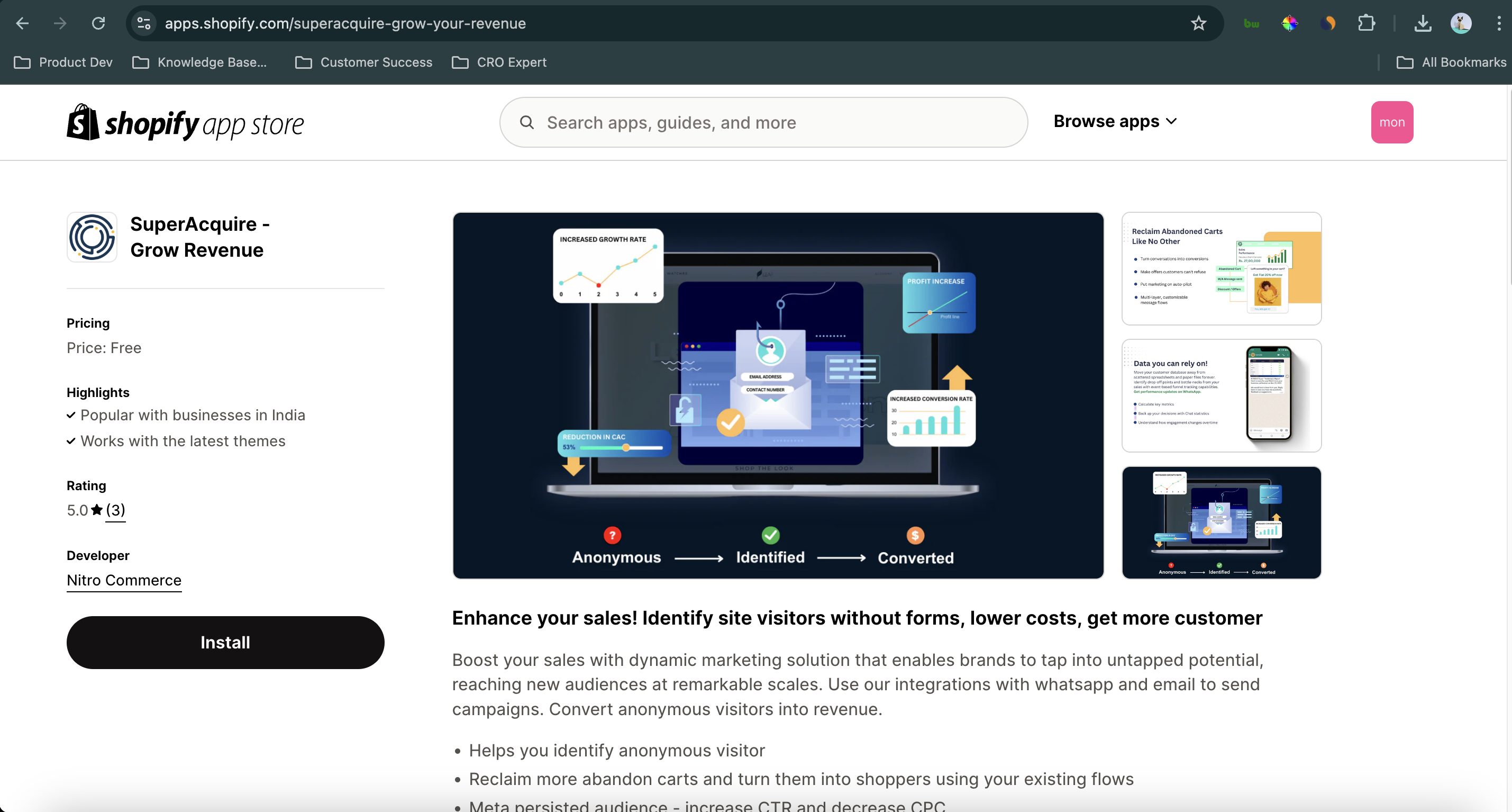The height and width of the screenshot is (812, 1512).
Task: Open the Knowledge Base bookmarks folder
Action: point(199,62)
